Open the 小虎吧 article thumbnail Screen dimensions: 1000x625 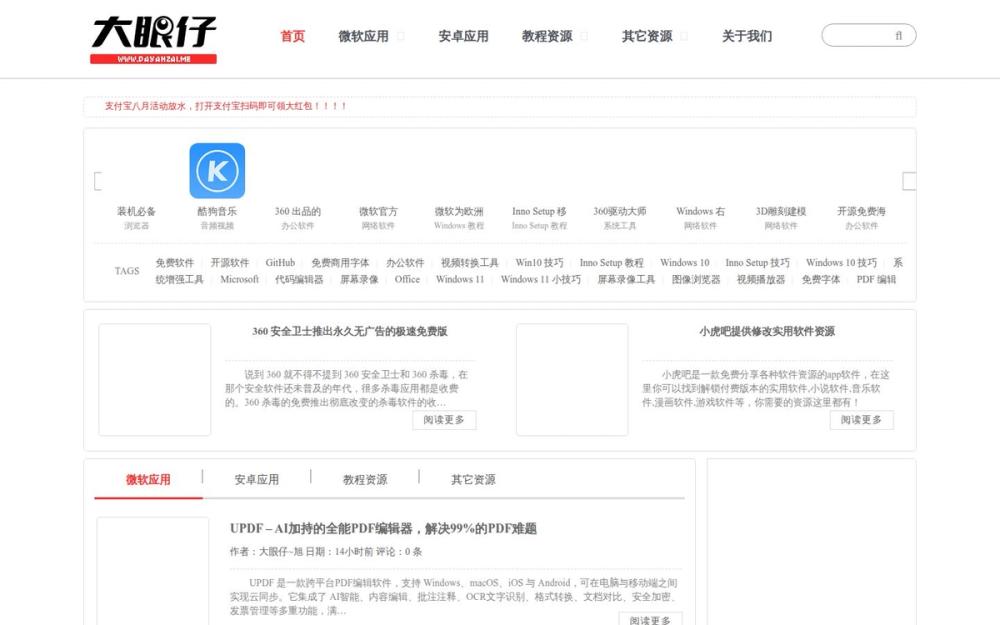(x=572, y=380)
